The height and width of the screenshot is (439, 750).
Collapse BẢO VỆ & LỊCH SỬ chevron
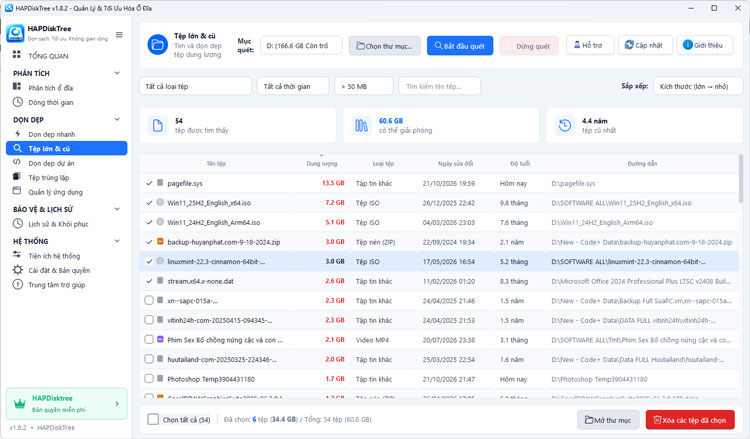(x=117, y=209)
